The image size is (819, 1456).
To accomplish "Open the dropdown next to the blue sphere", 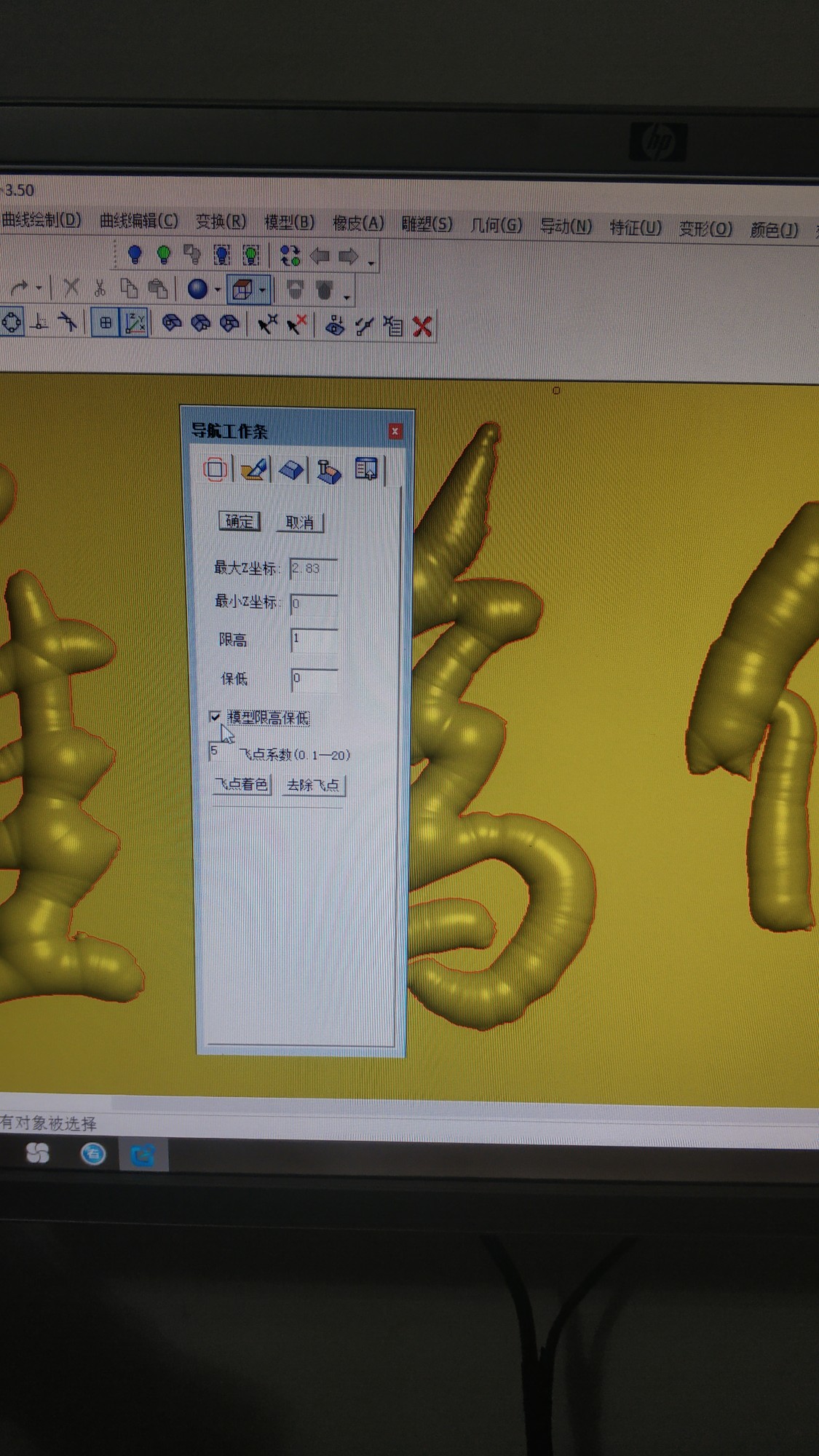I will 218,290.
